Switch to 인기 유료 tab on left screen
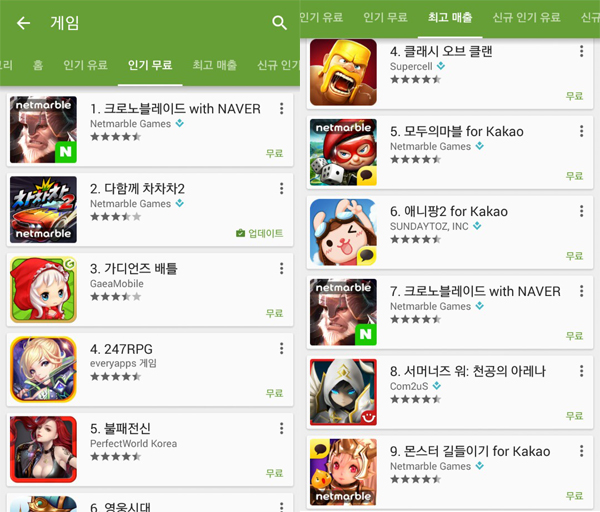 tap(85, 65)
